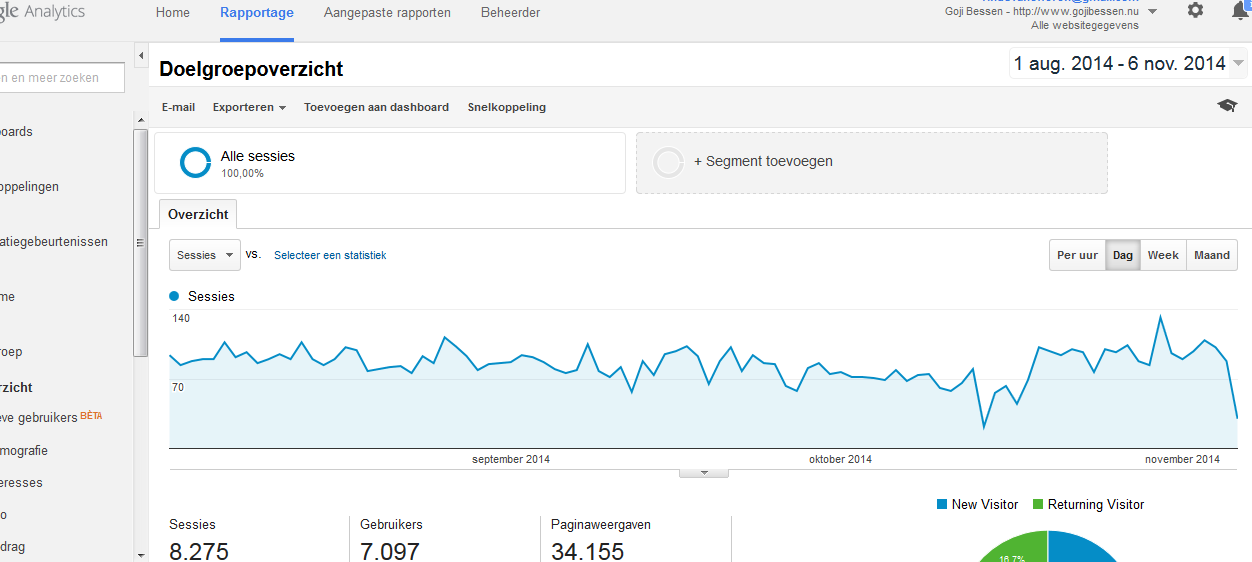Click the Paginaweergaven 34.155 value

pyautogui.click(x=588, y=551)
